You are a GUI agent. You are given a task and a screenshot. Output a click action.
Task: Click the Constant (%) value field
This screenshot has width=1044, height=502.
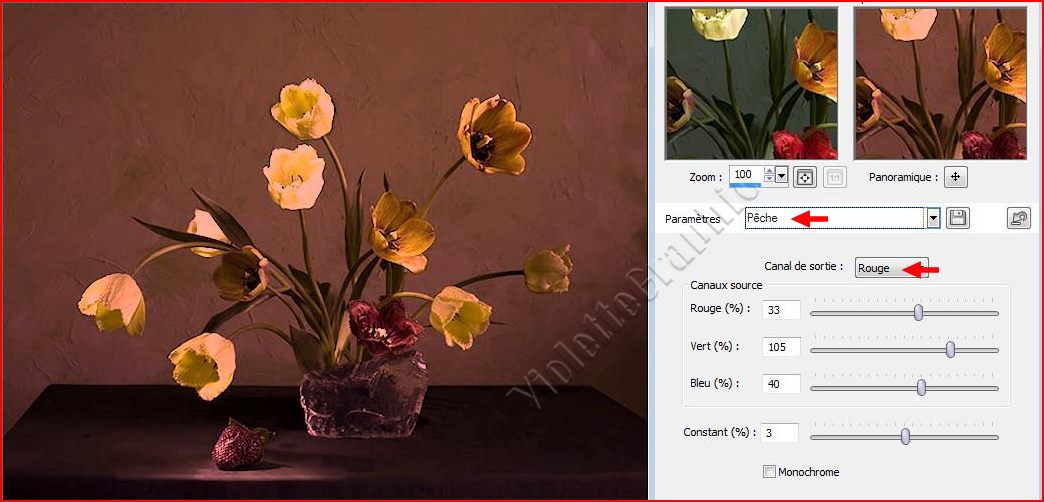coord(778,433)
